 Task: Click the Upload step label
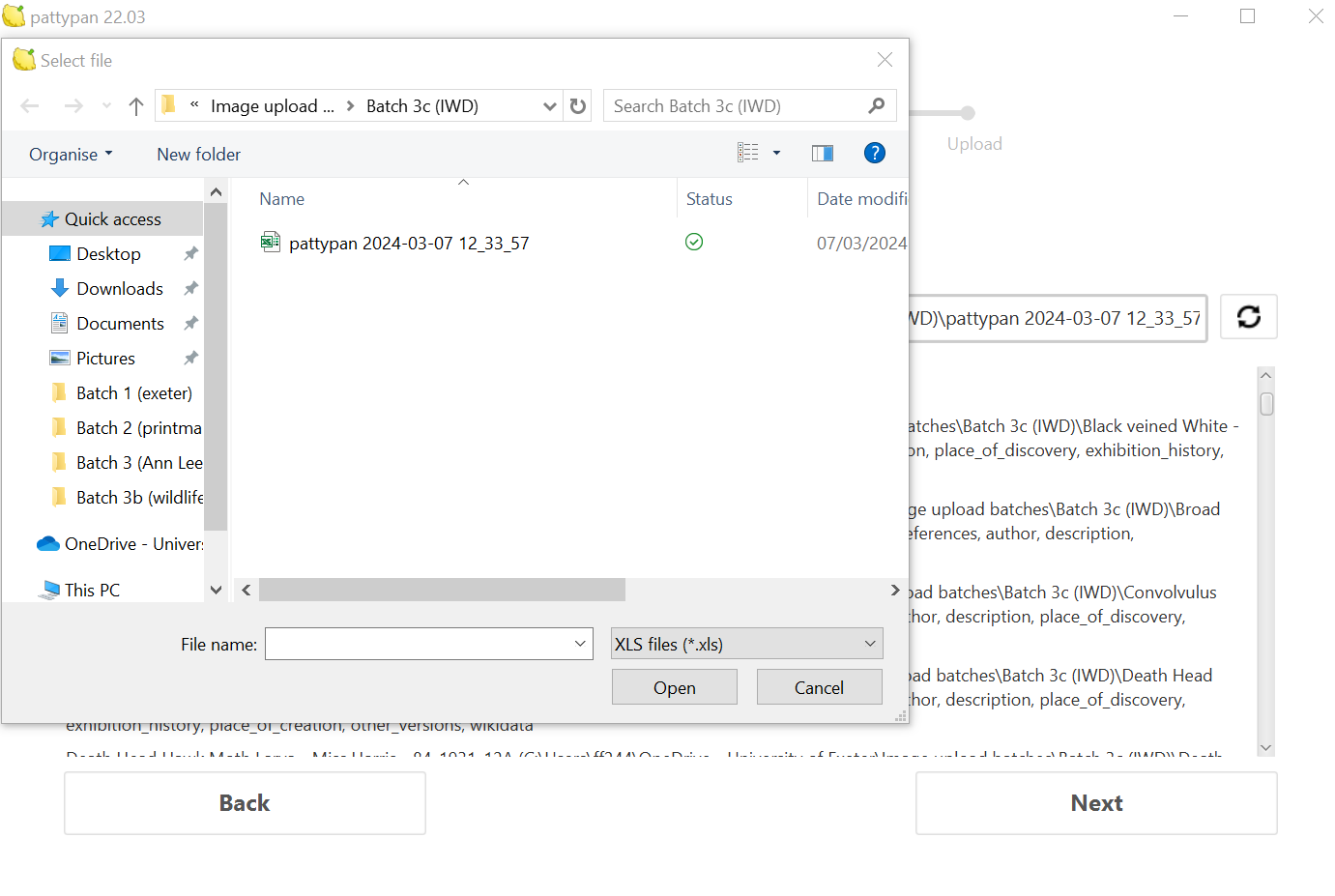tap(974, 144)
